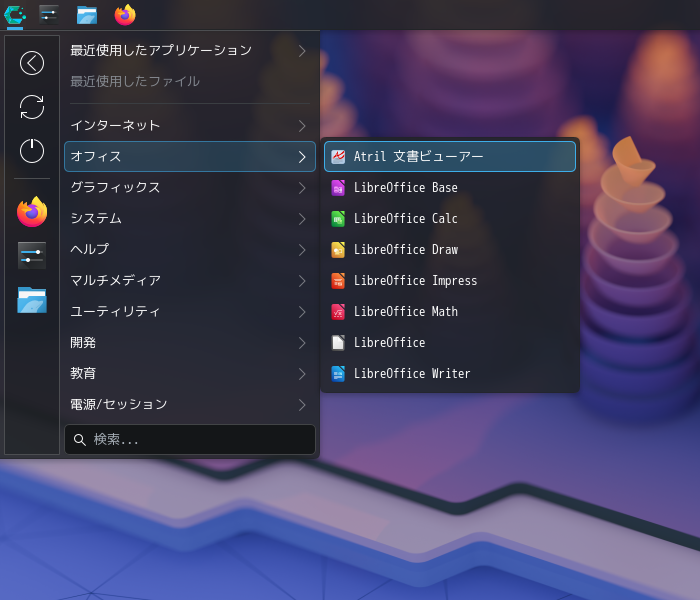
Task: Select the オフィス category
Action: pos(190,157)
